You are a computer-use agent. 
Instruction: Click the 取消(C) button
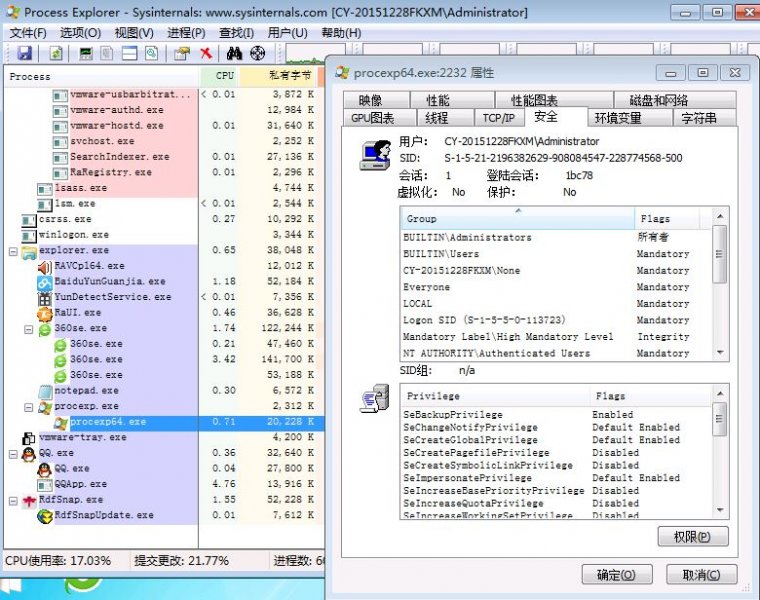tap(701, 575)
